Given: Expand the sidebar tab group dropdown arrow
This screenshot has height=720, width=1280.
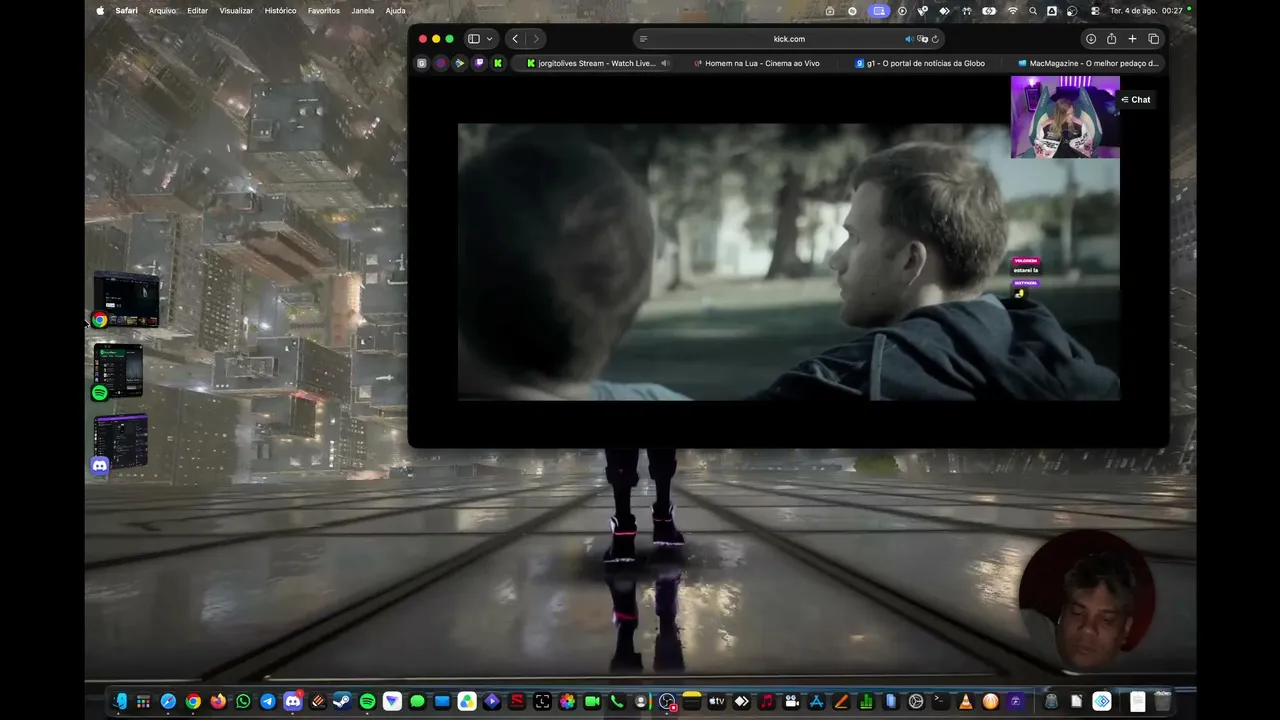Looking at the screenshot, I should click(x=489, y=39).
